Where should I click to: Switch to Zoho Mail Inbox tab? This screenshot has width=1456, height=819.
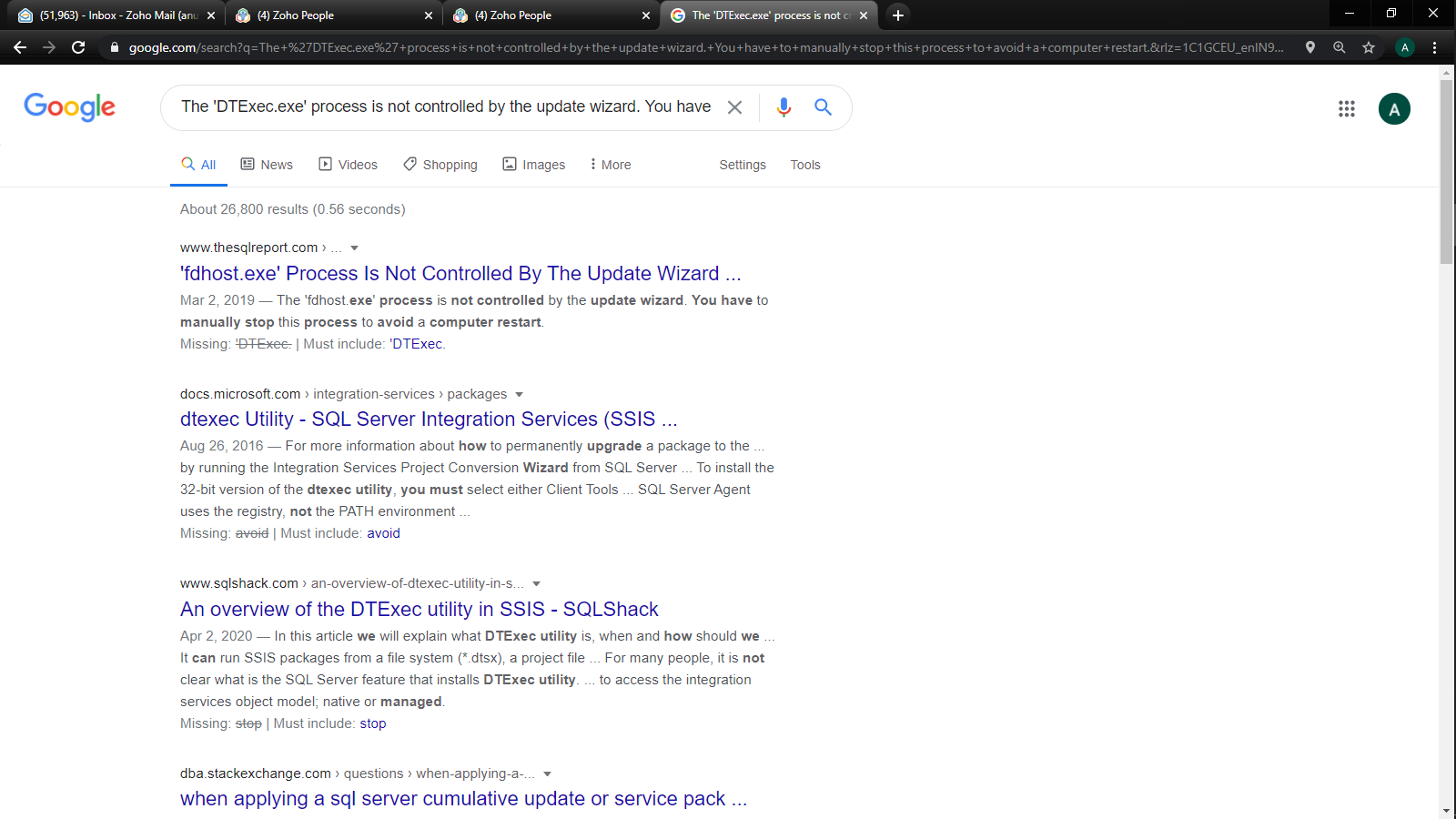point(114,15)
